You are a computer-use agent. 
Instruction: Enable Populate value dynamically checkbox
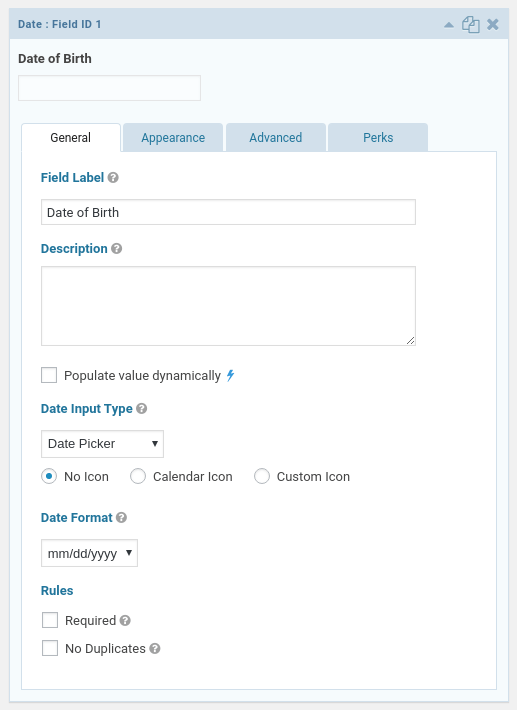click(49, 375)
